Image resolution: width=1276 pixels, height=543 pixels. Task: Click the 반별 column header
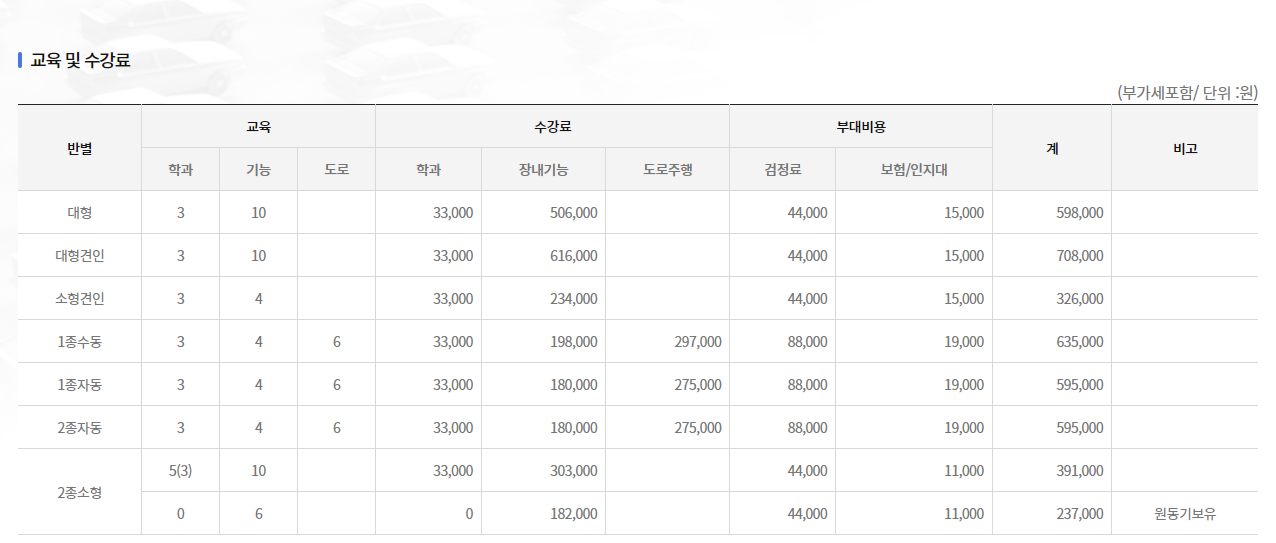[79, 148]
